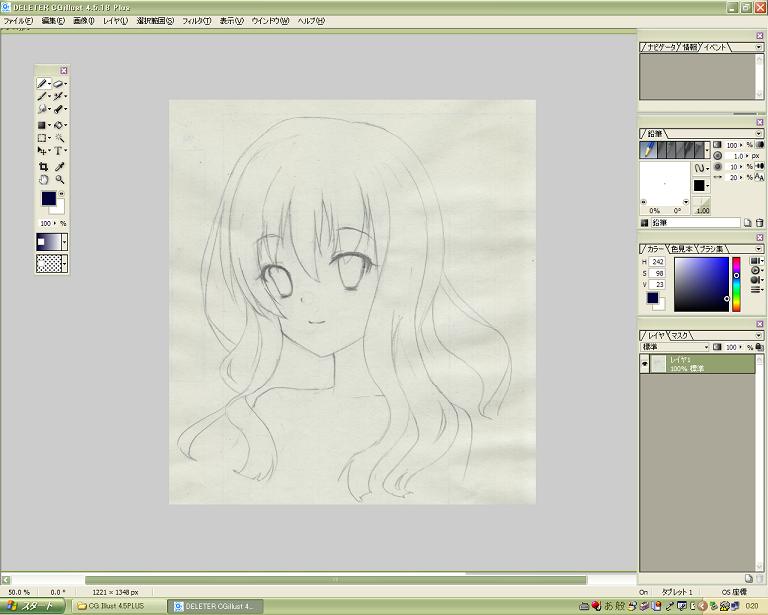Image resolution: width=768 pixels, height=615 pixels.
Task: Switch to the 色見本 tab
Action: click(x=681, y=249)
